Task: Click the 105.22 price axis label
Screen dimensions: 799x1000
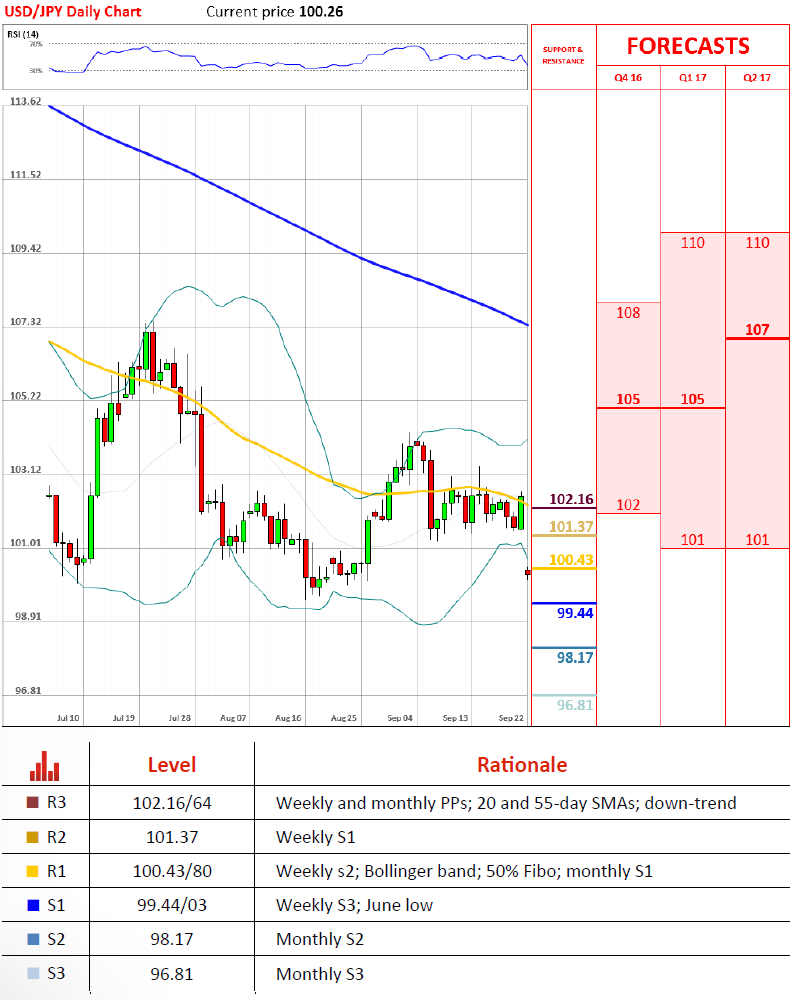Action: tap(26, 396)
